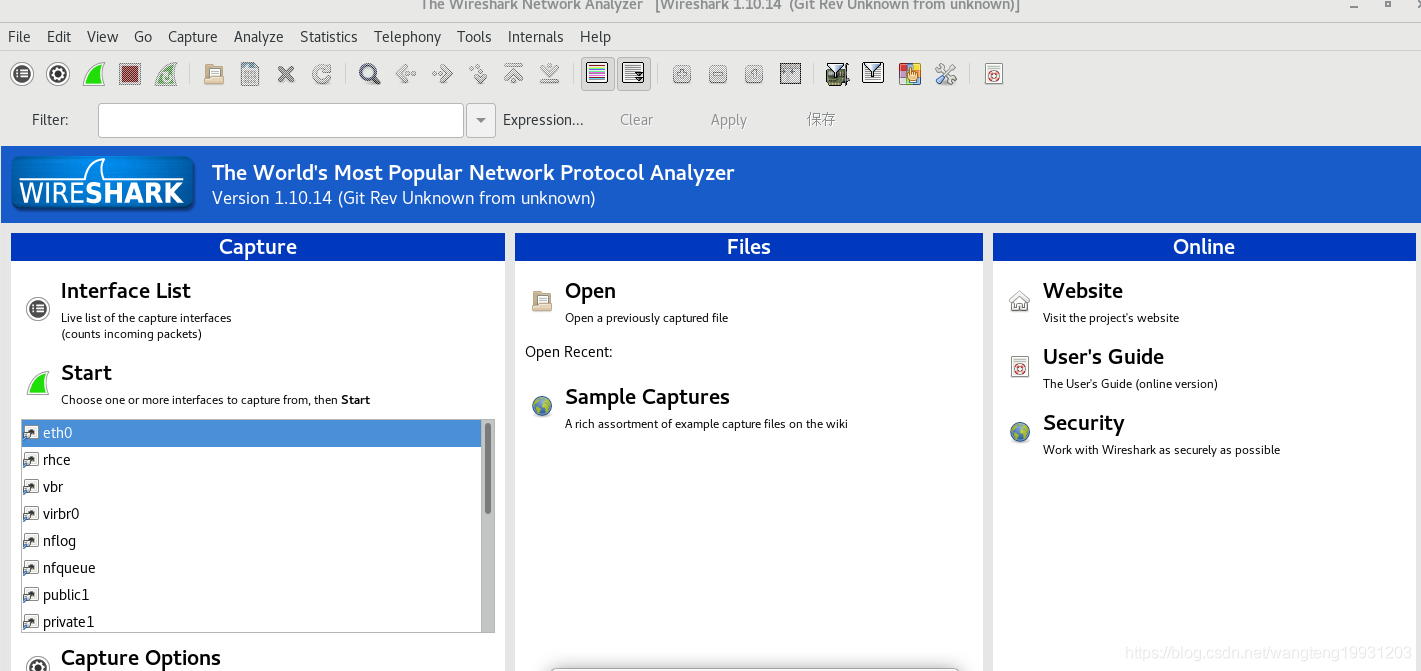The image size is (1421, 671).
Task: Open capture options from the toolbar gear icon
Action: (x=58, y=74)
